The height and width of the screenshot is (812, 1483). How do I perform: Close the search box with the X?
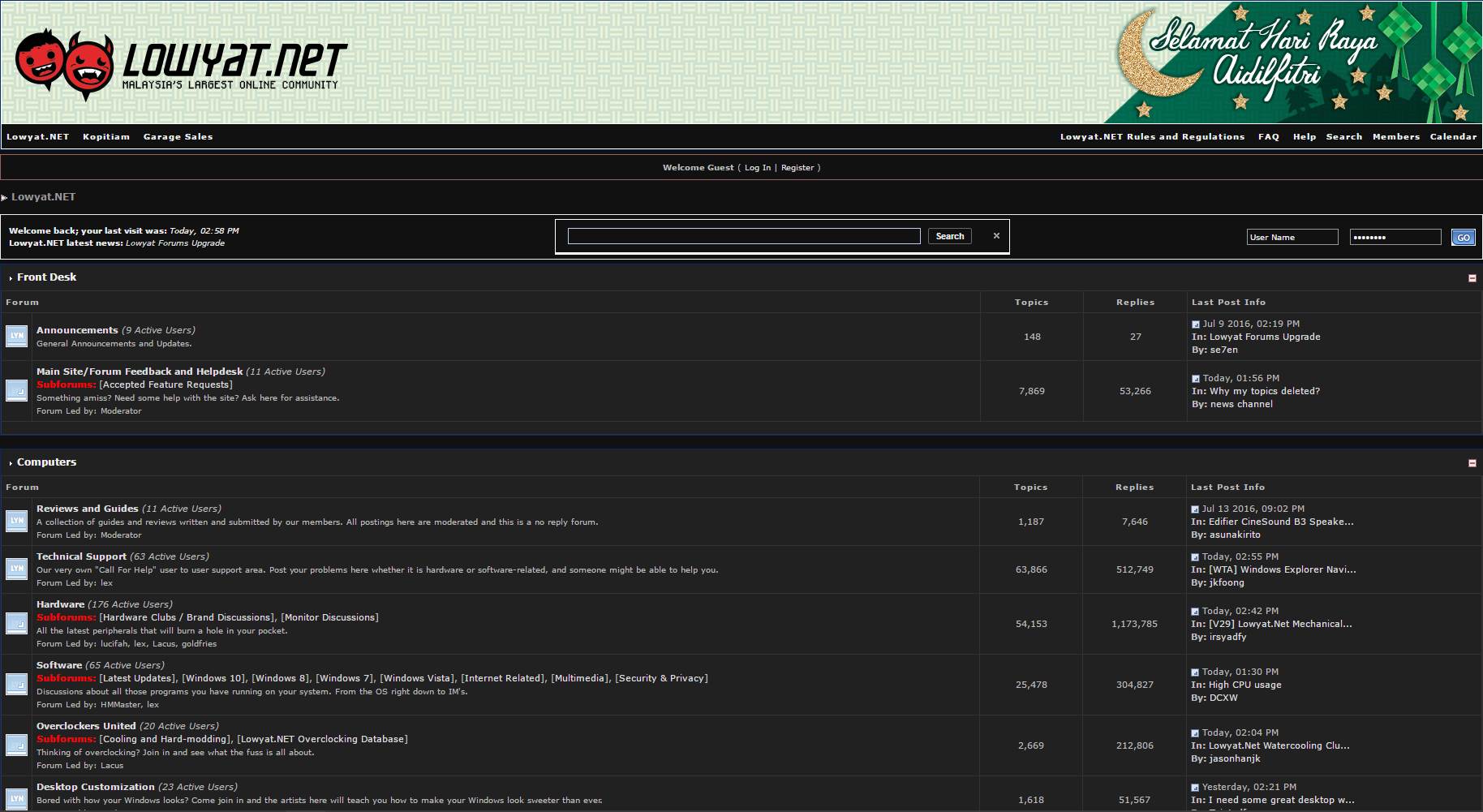coord(996,236)
